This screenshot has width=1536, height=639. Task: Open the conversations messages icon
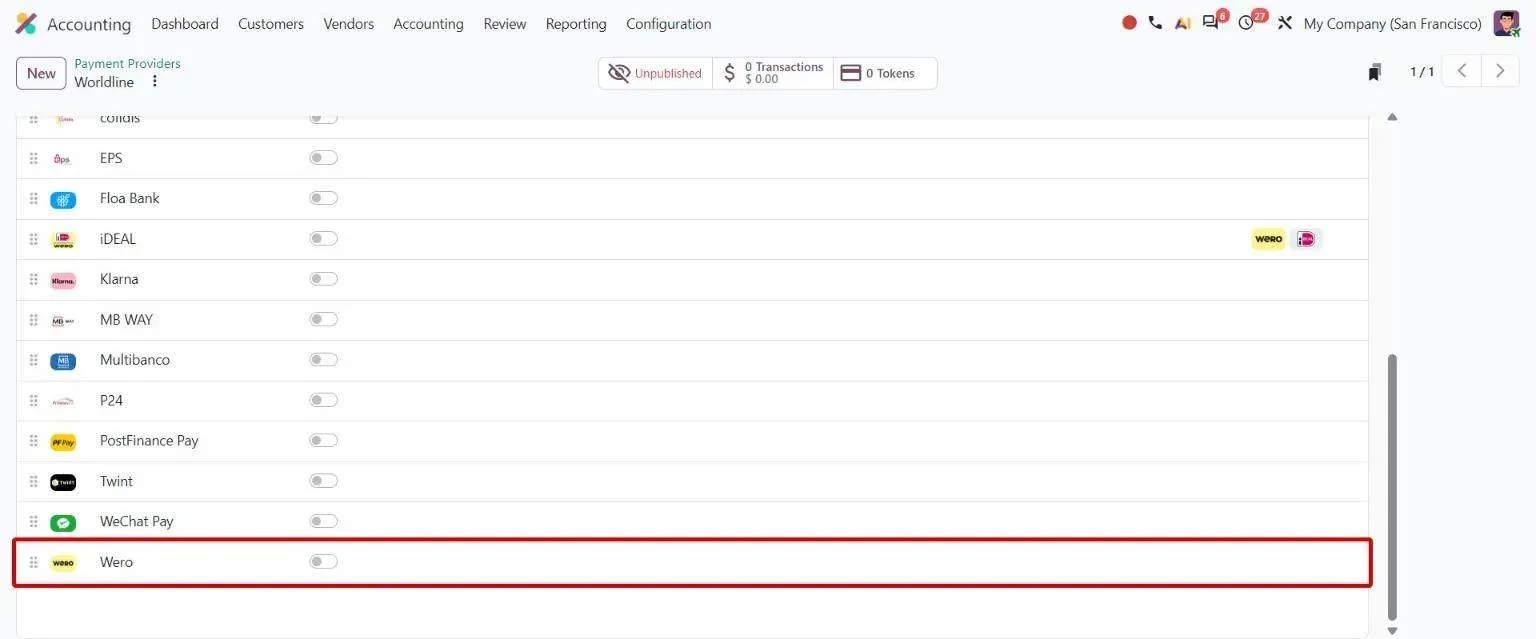[x=1210, y=23]
